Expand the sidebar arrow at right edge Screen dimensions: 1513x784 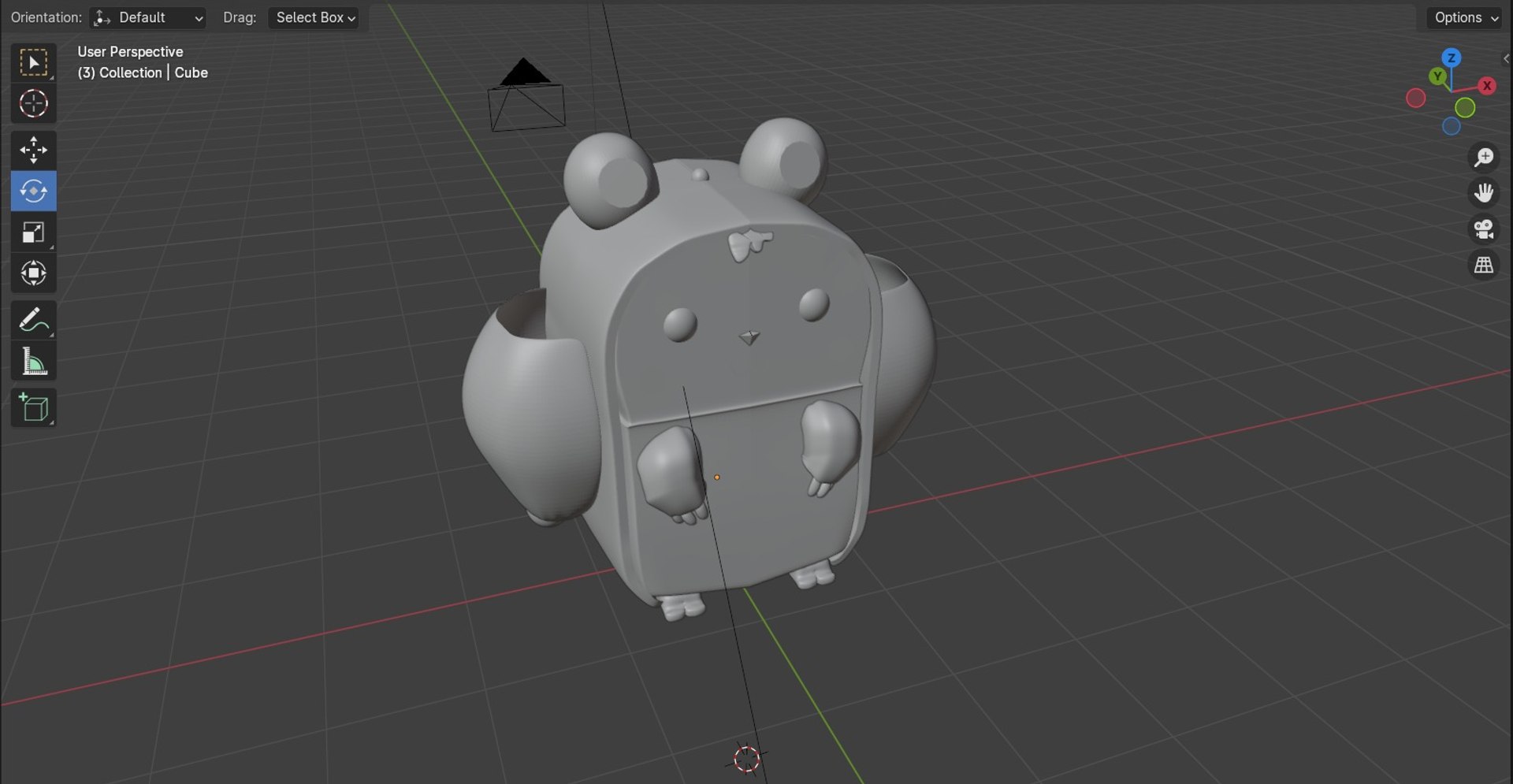tap(1506, 59)
